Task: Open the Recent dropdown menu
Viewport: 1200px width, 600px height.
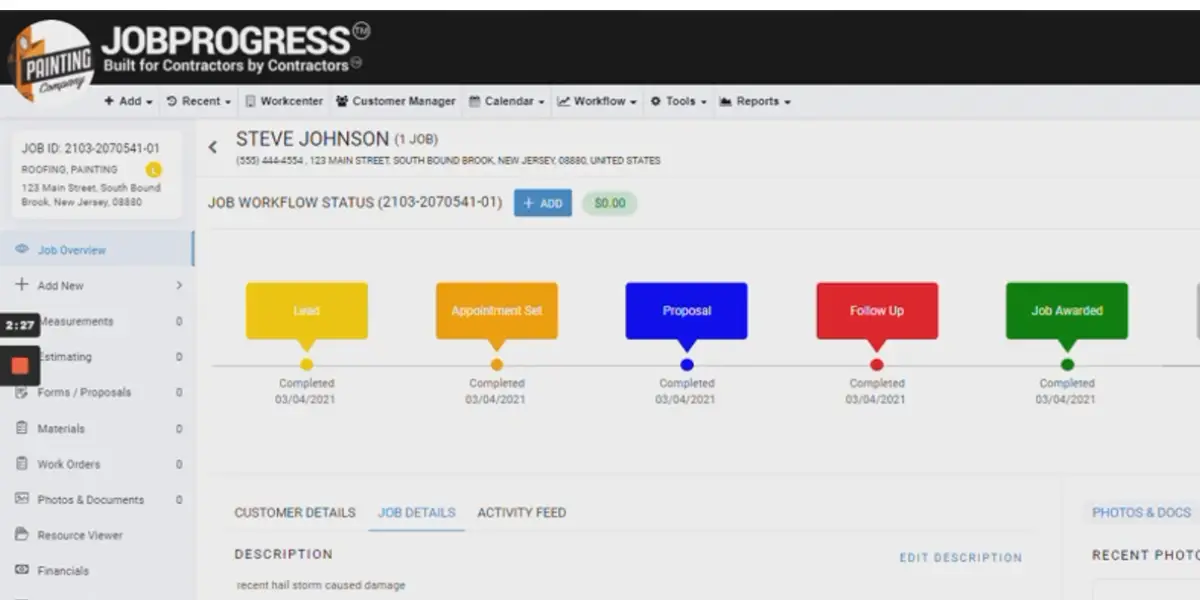Action: (x=198, y=102)
